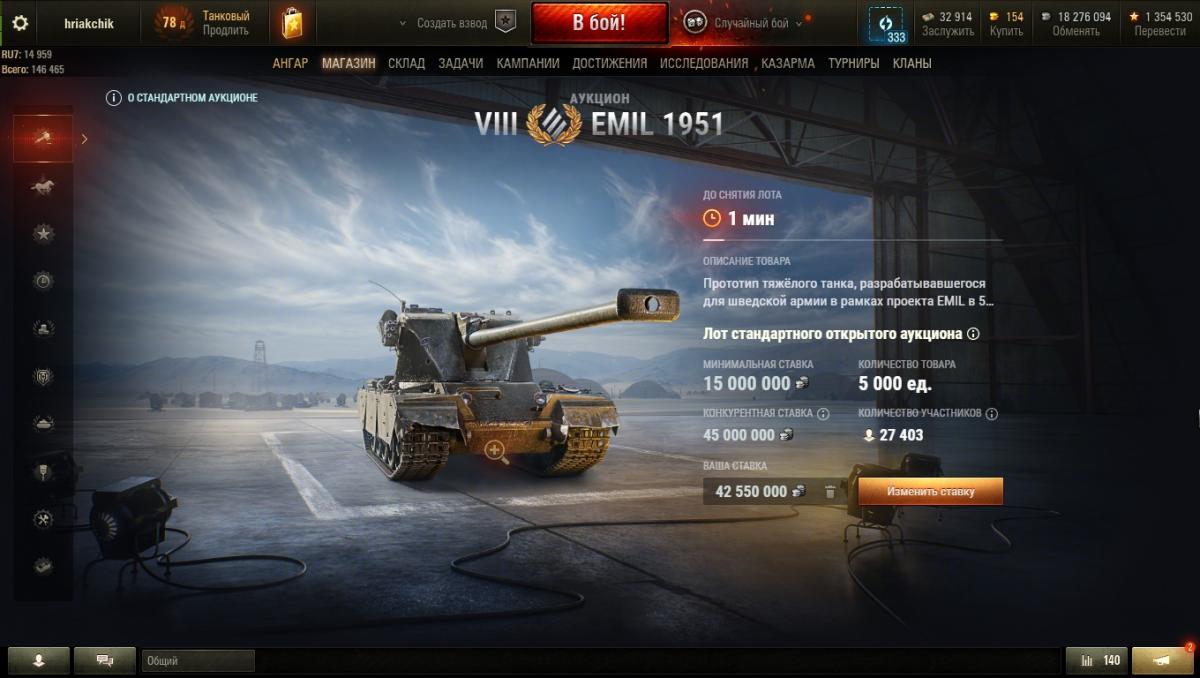Click the Изменить ставку button
This screenshot has width=1200, height=678.
click(930, 491)
